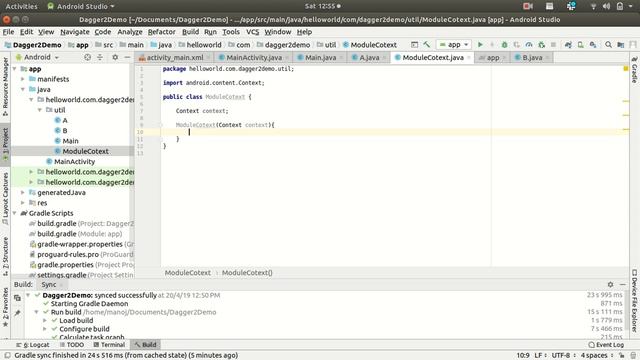Toggle Layout Captures side panel
The width and height of the screenshot is (640, 360).
coord(5,198)
